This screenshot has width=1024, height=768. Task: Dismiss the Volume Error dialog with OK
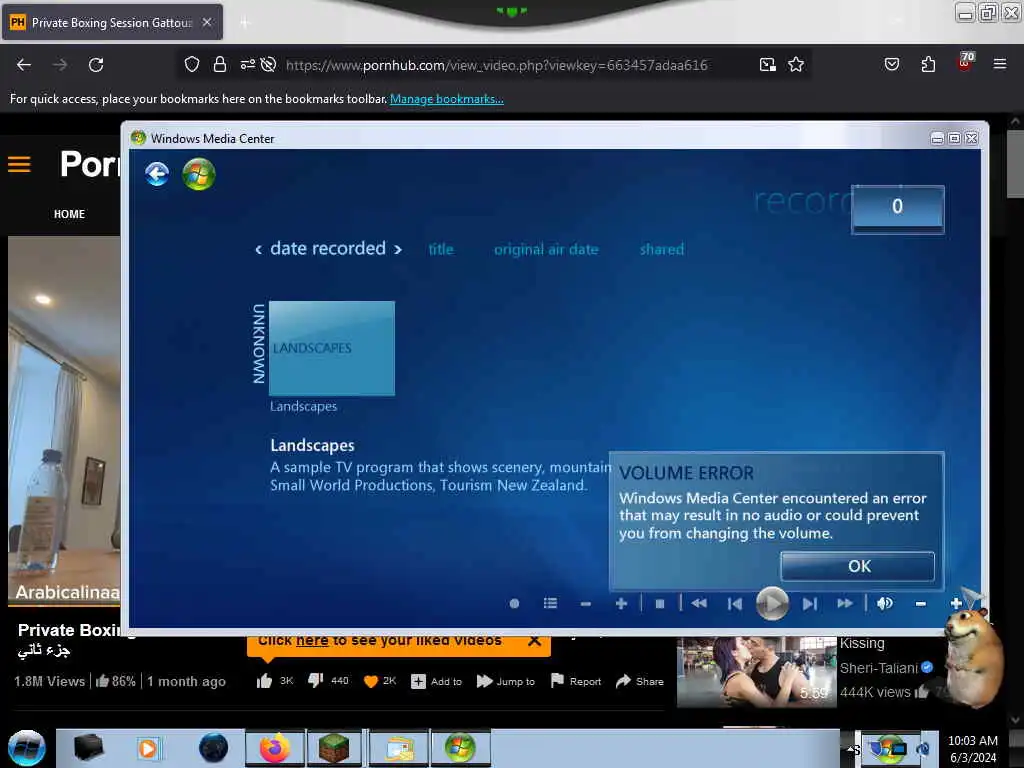click(857, 566)
